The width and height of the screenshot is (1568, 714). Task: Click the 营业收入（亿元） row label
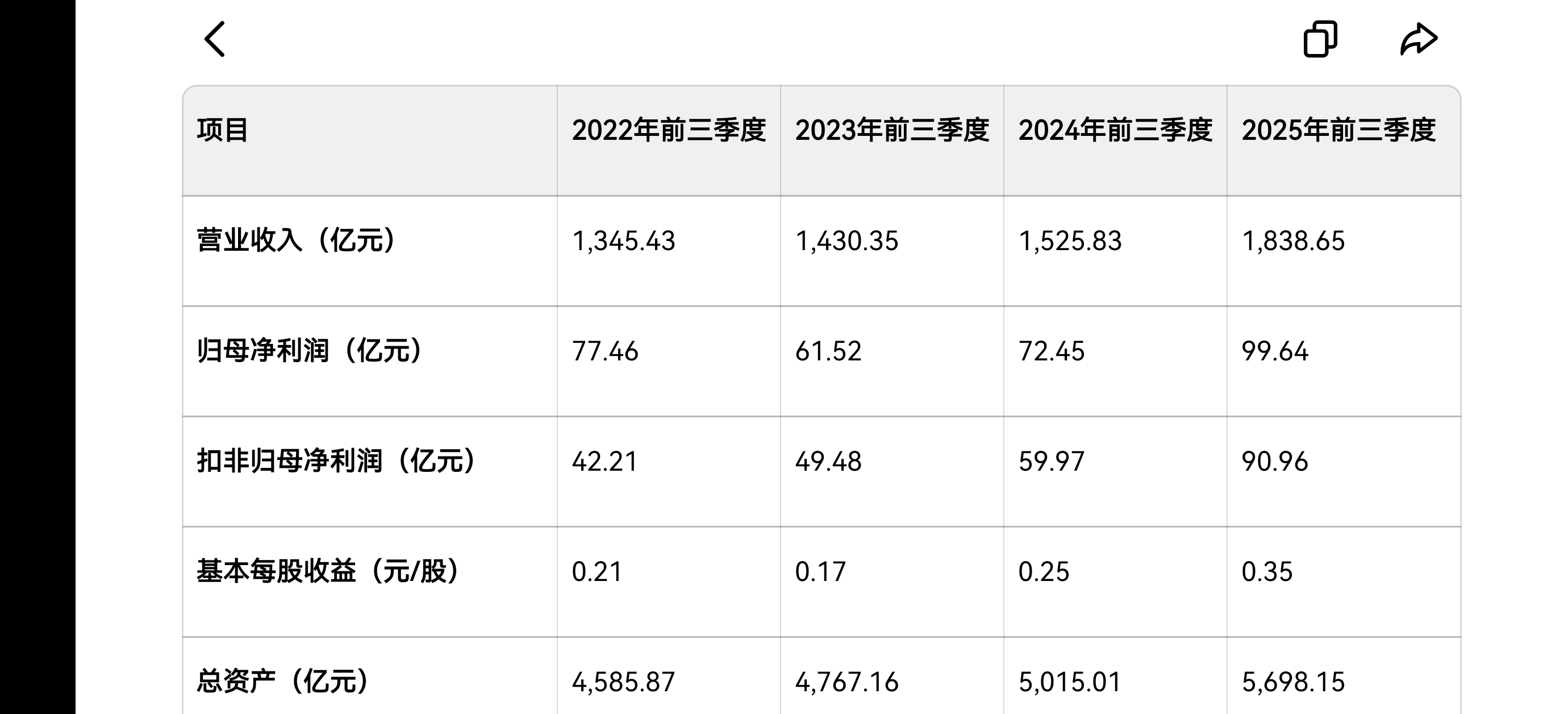click(x=297, y=240)
